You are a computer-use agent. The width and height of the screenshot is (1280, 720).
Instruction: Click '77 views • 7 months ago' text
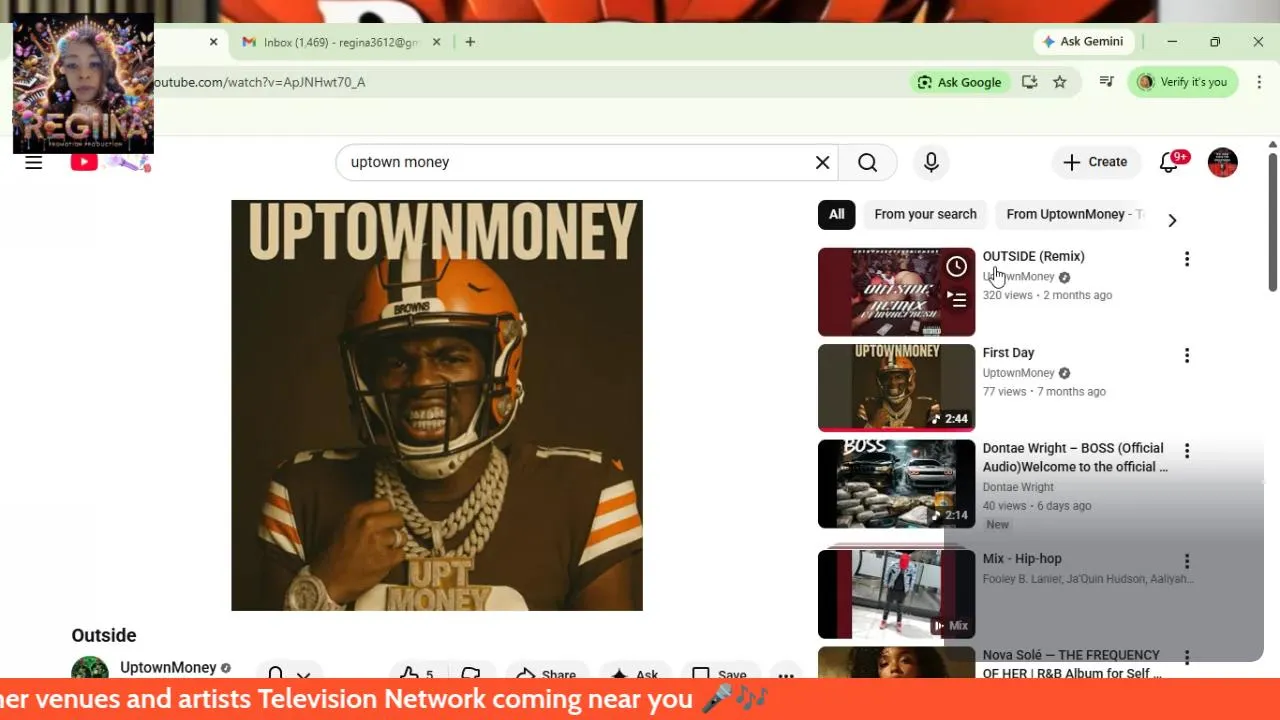coord(1044,392)
